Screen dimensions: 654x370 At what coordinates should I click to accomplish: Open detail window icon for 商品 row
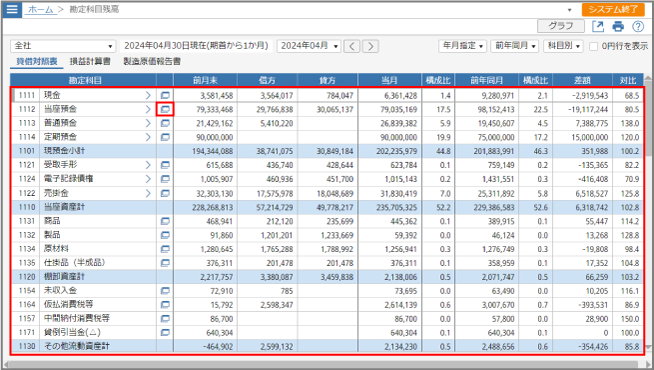[x=165, y=221]
